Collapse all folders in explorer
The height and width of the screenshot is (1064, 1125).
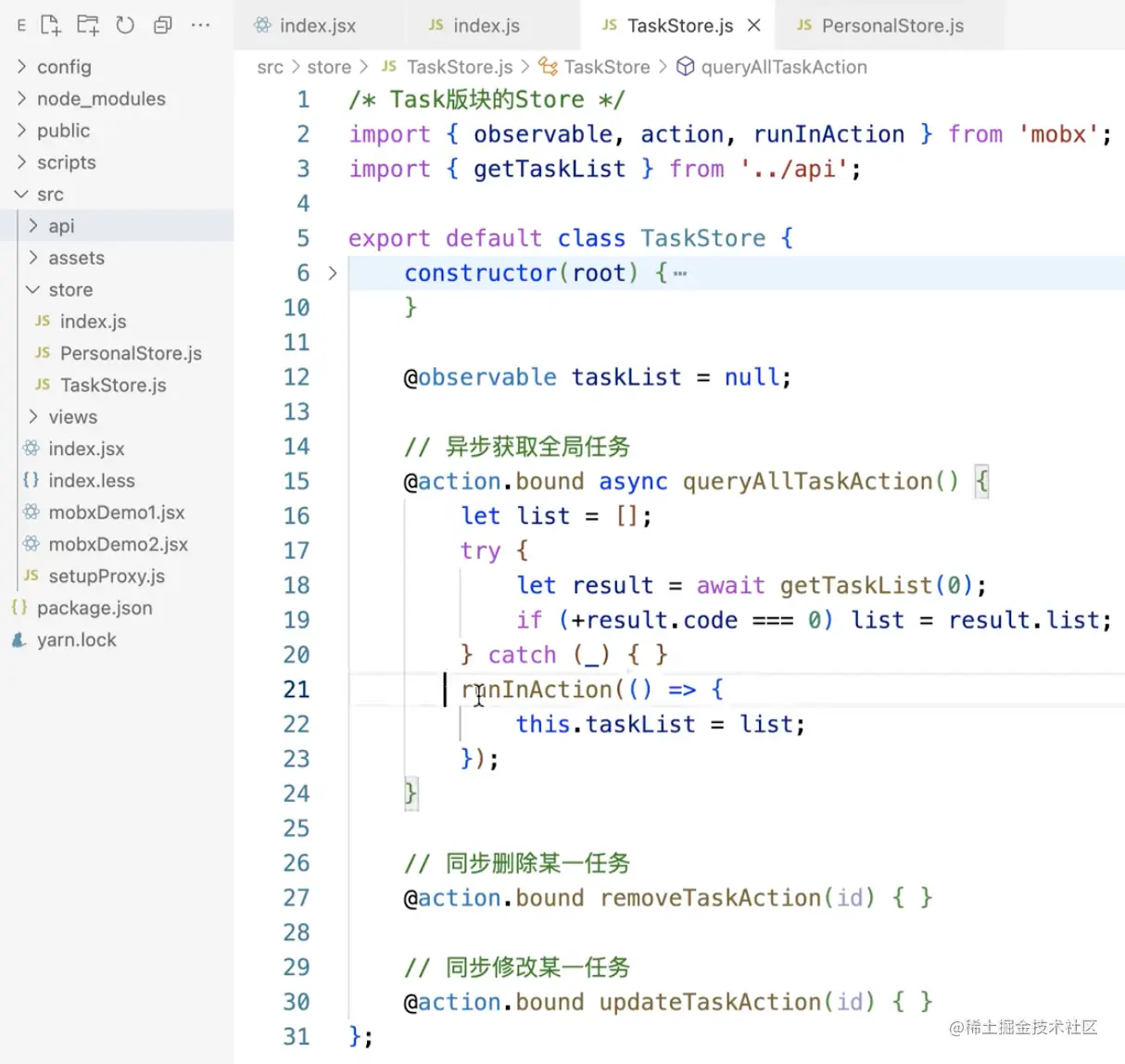point(162,25)
